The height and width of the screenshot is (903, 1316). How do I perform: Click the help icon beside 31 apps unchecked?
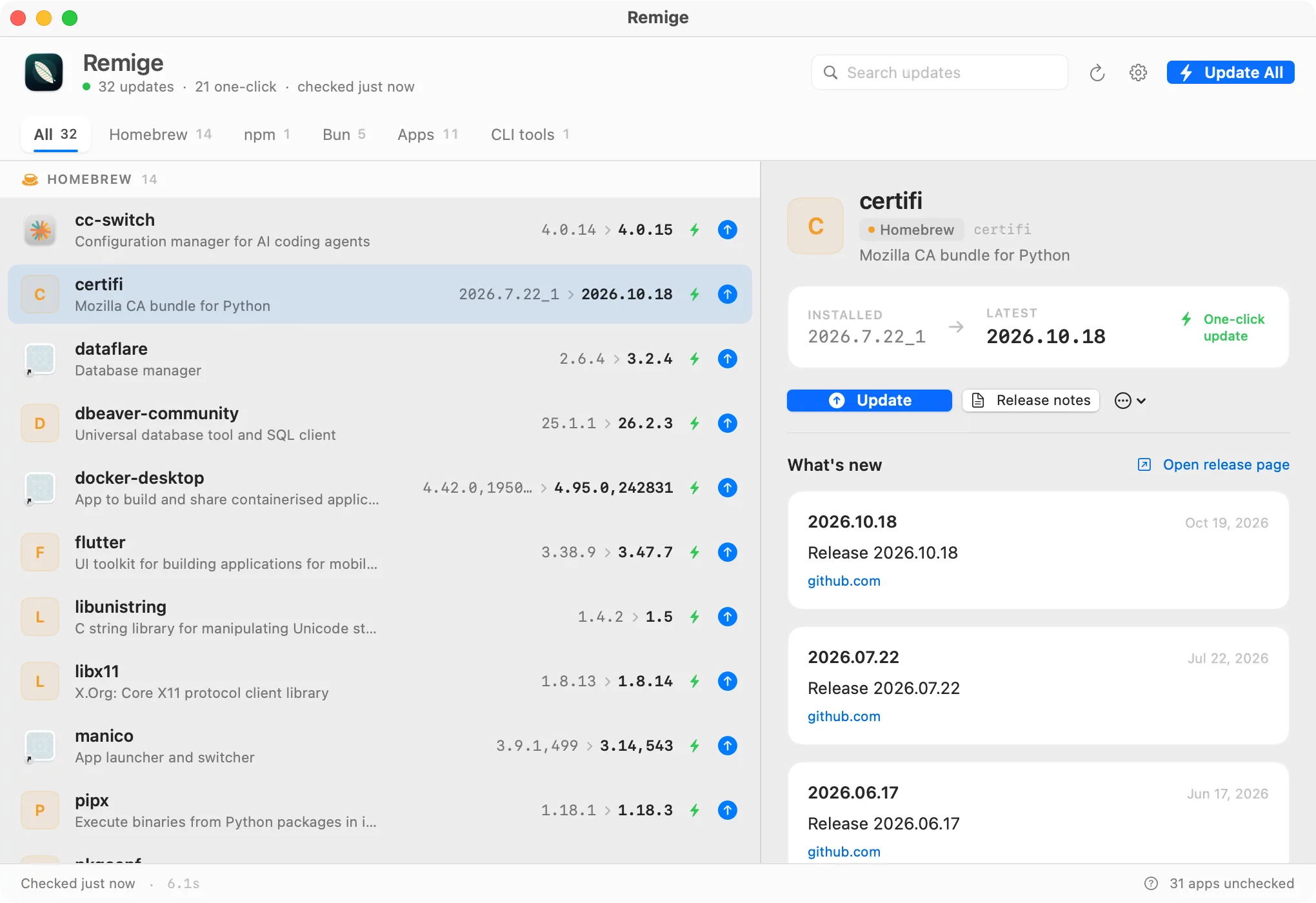[x=1151, y=883]
